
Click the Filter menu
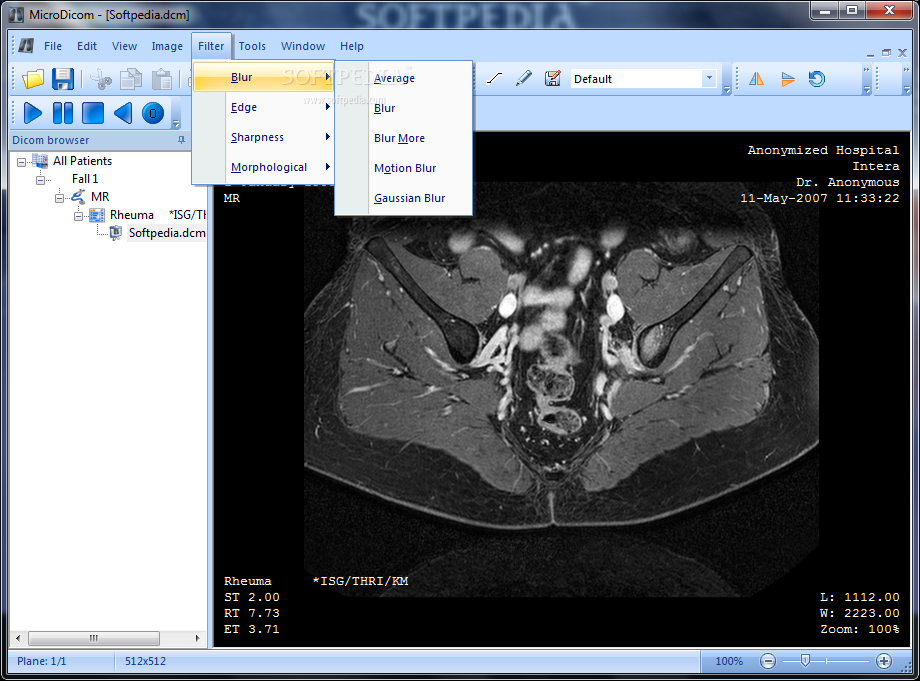211,46
